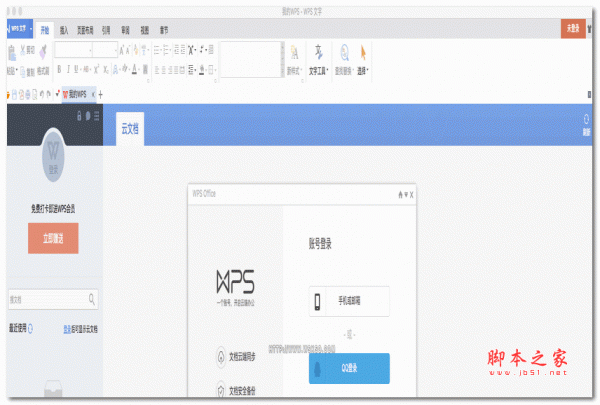Screen dimensions: 600x405
Task: Toggle strikethrough formatting
Action: coord(86,69)
